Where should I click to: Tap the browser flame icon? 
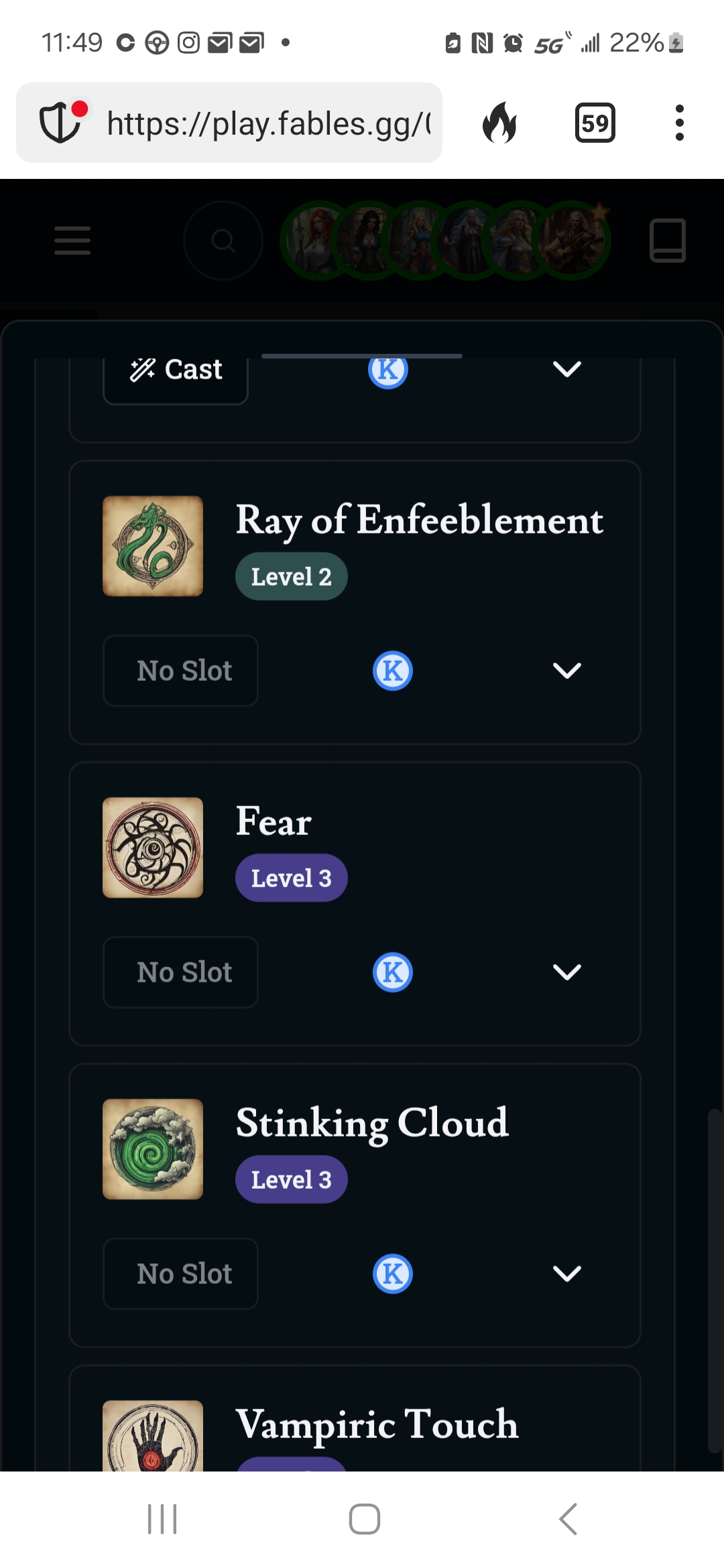[500, 123]
